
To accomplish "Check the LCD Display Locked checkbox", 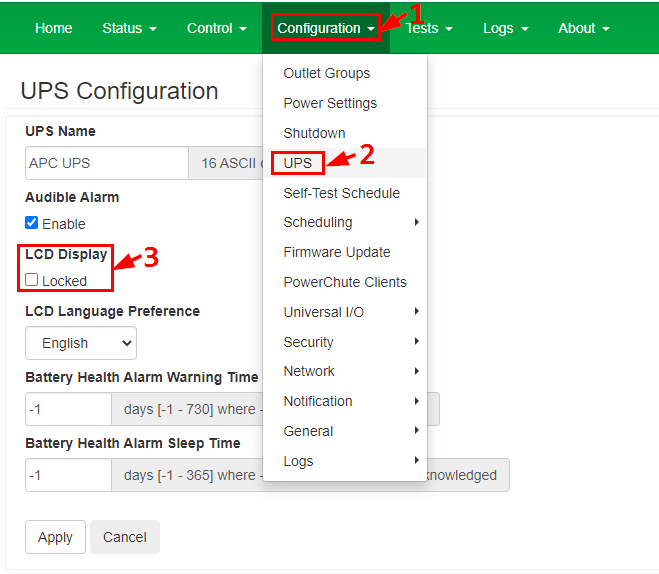I will 32,280.
